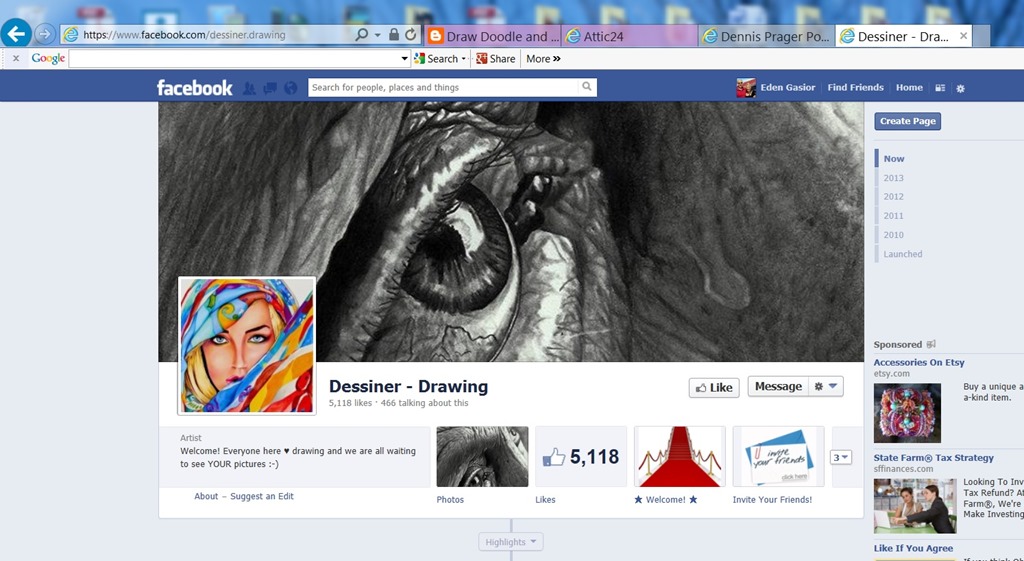The height and width of the screenshot is (561, 1024).
Task: Refresh the page with the reload icon
Action: coord(411,35)
